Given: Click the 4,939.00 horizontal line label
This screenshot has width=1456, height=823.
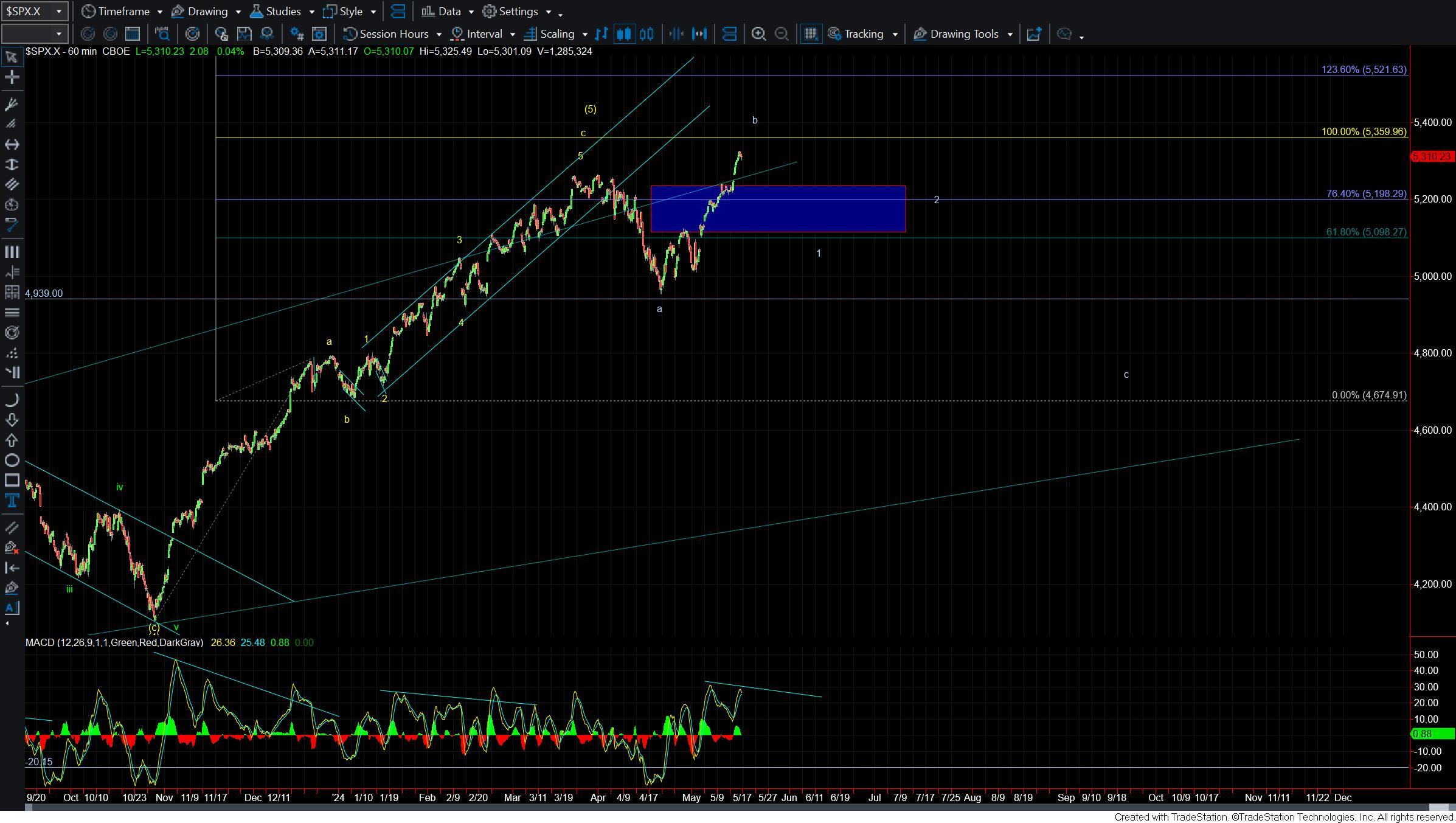Looking at the screenshot, I should (44, 293).
